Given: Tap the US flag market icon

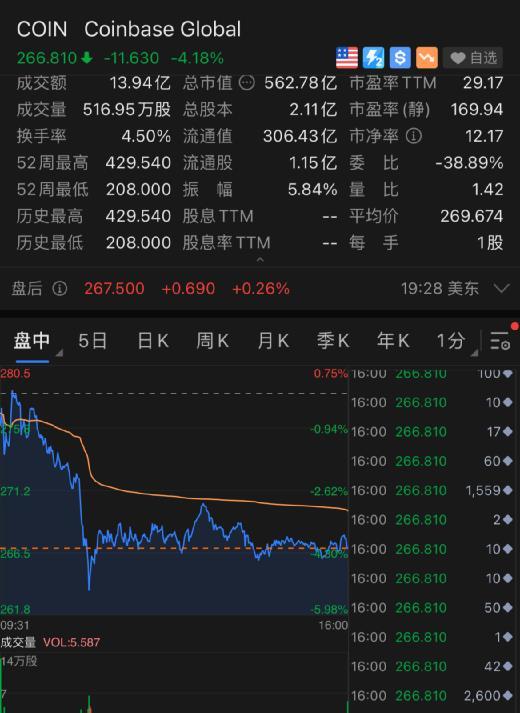Looking at the screenshot, I should point(347,58).
